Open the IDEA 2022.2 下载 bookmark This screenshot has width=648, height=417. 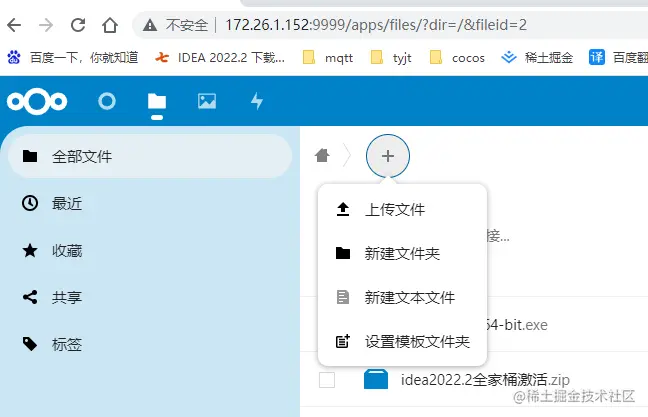[x=220, y=57]
